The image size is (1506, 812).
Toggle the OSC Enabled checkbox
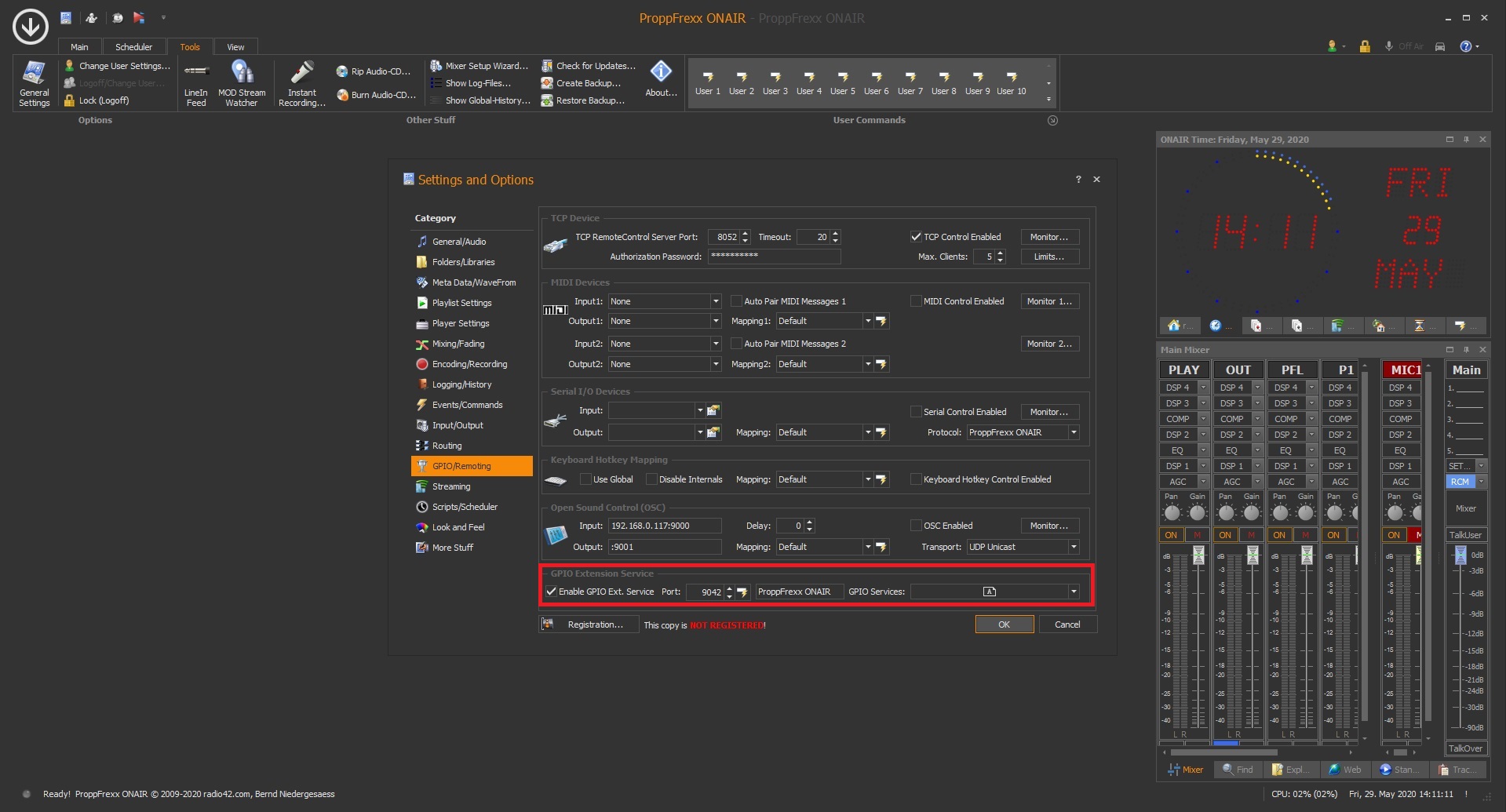pyautogui.click(x=915, y=526)
